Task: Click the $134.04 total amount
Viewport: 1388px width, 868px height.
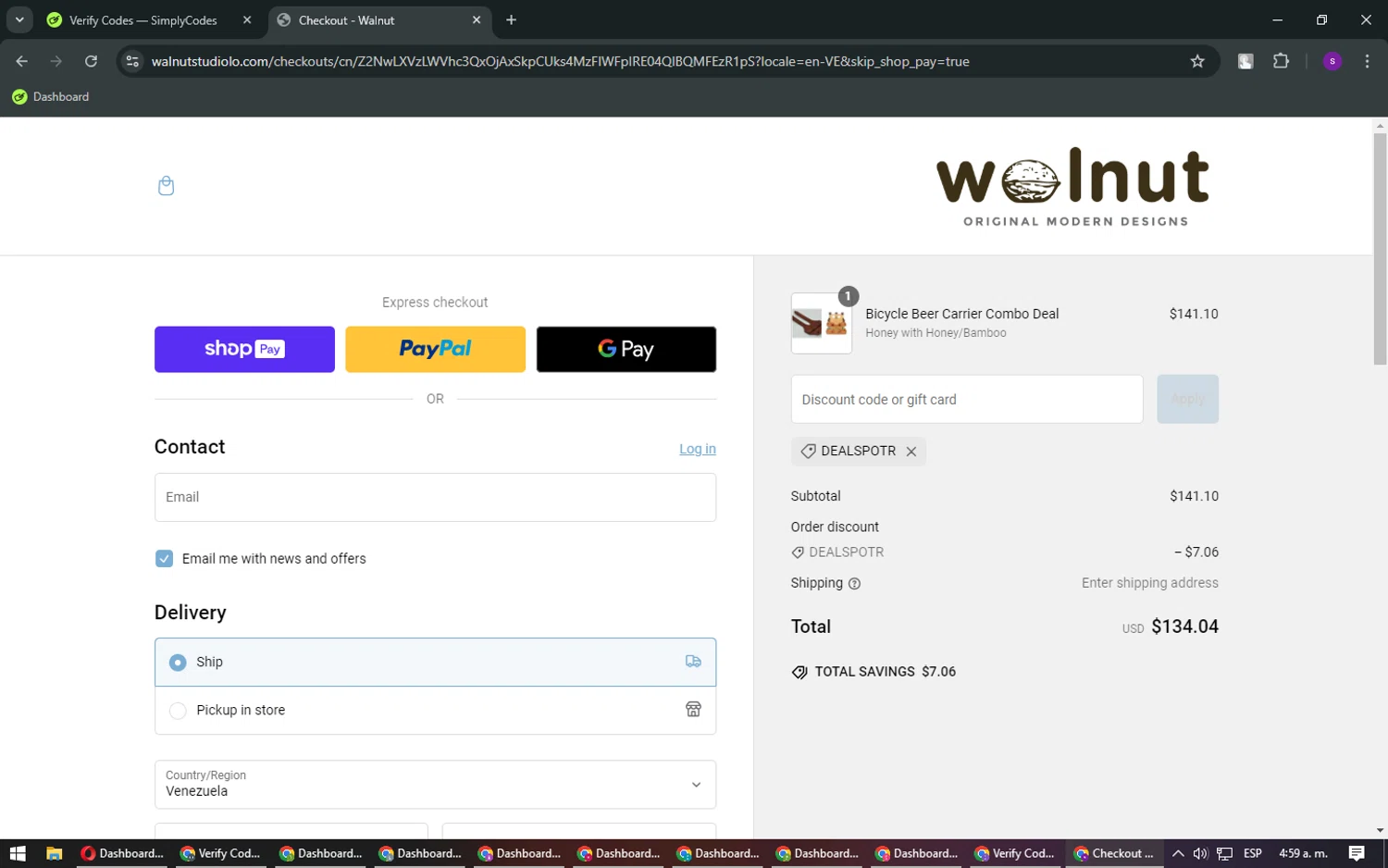Action: pos(1184,626)
